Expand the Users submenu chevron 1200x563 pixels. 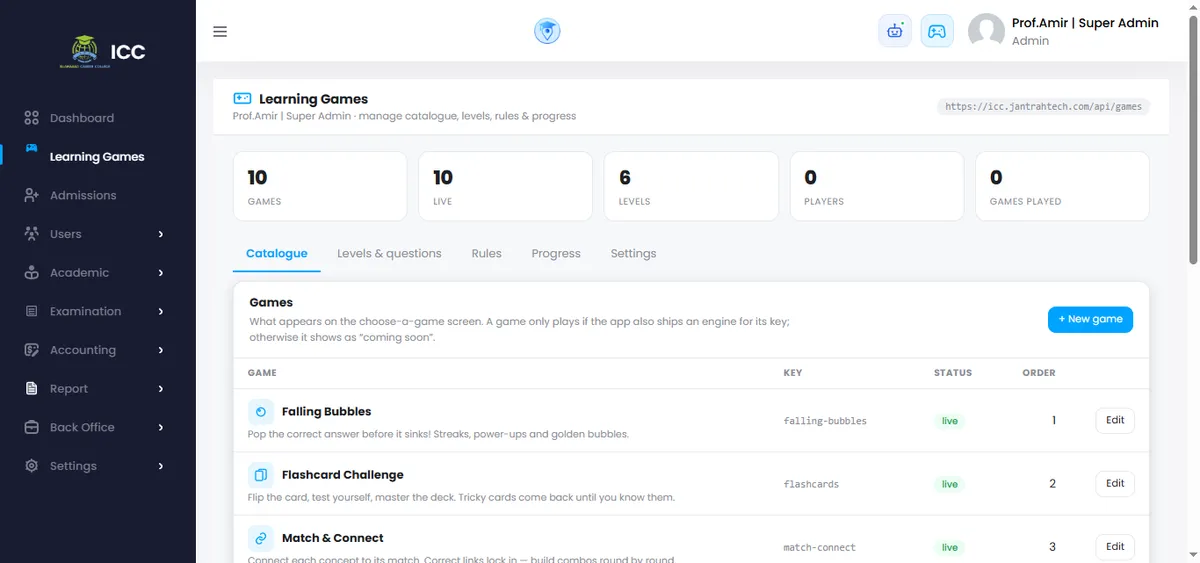pos(161,234)
